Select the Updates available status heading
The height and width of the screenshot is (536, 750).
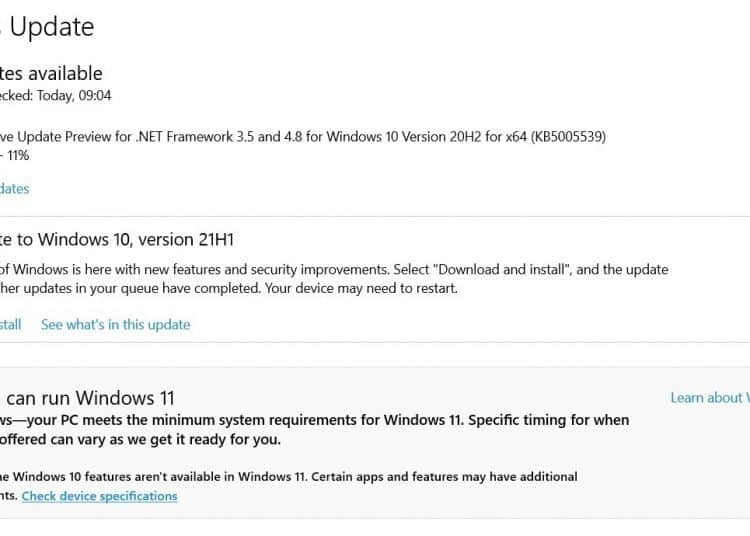point(51,74)
